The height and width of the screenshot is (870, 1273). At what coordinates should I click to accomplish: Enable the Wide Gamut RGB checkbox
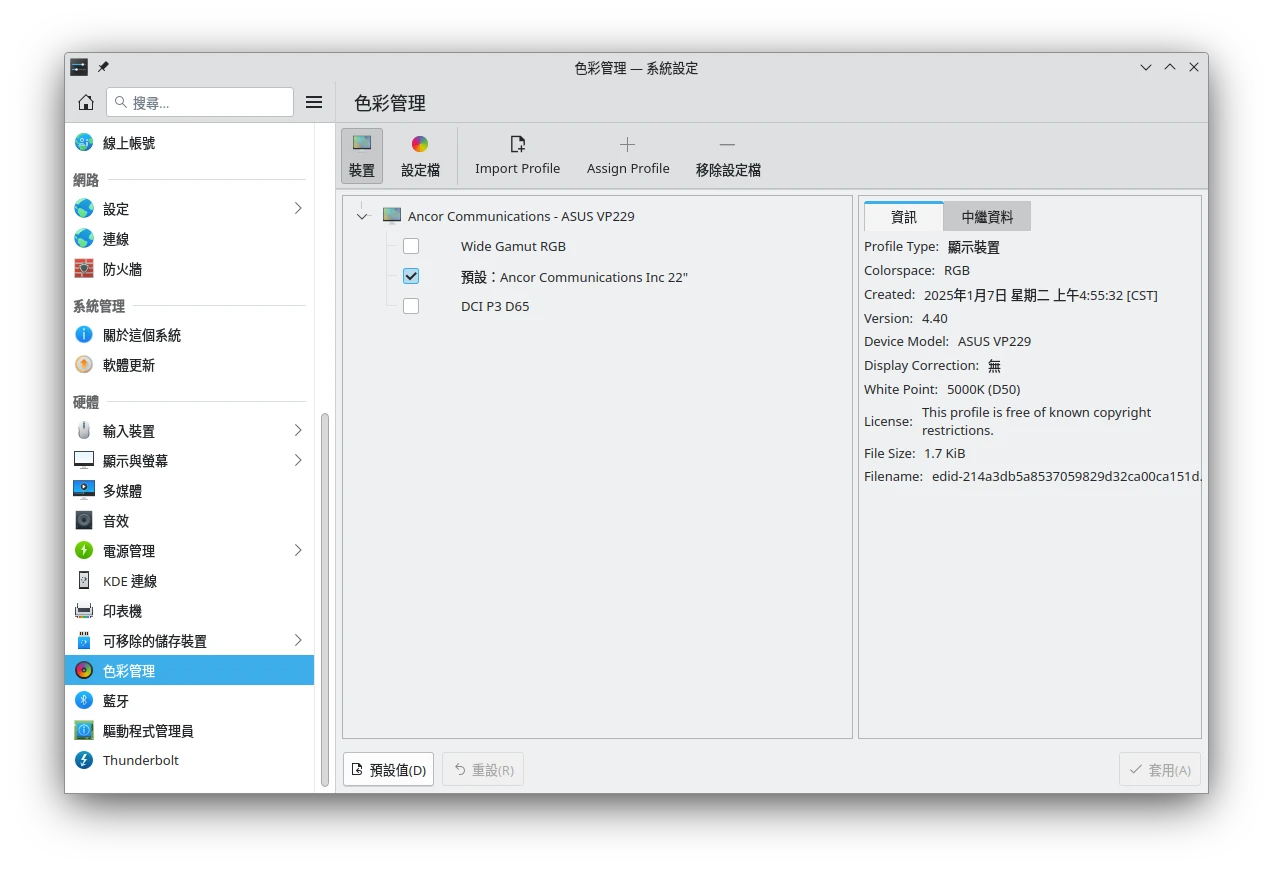point(411,246)
